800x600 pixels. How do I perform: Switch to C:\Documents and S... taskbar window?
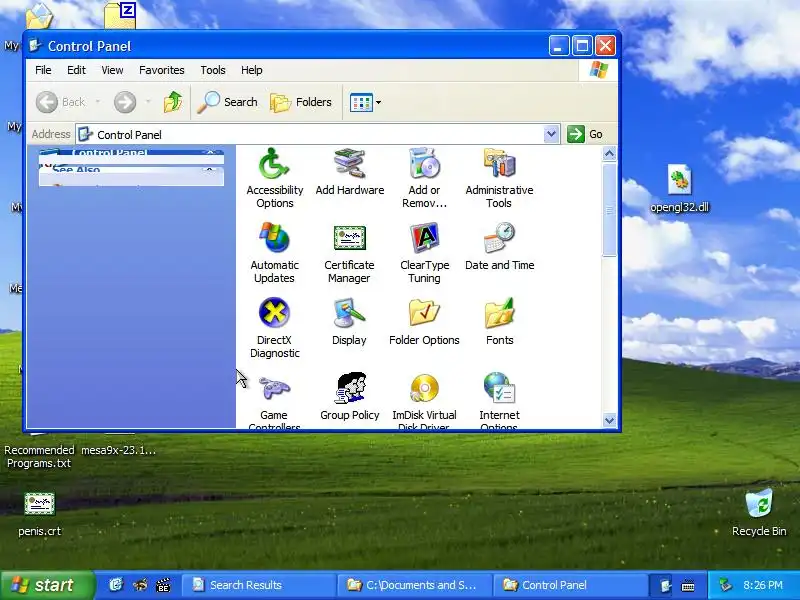[x=414, y=585]
